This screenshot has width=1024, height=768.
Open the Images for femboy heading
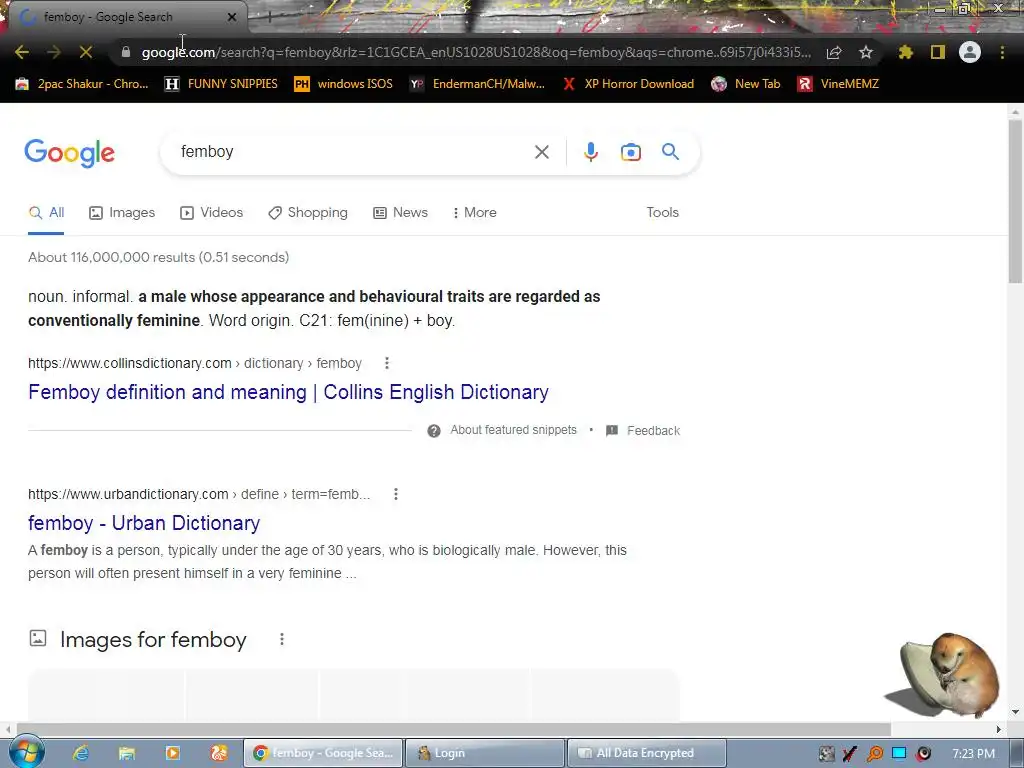[x=153, y=640]
